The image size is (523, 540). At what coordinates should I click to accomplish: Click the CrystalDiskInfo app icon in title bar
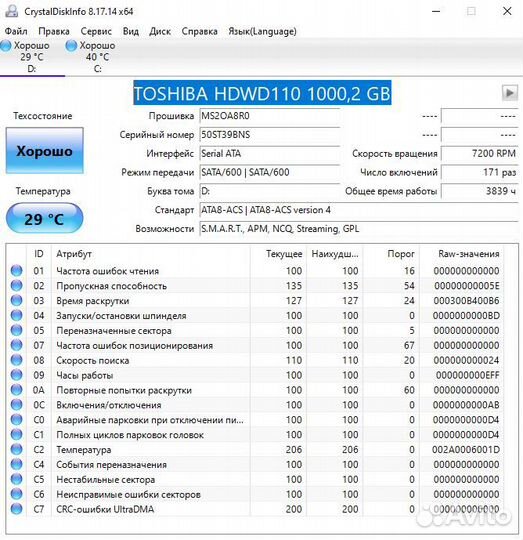click(x=11, y=11)
